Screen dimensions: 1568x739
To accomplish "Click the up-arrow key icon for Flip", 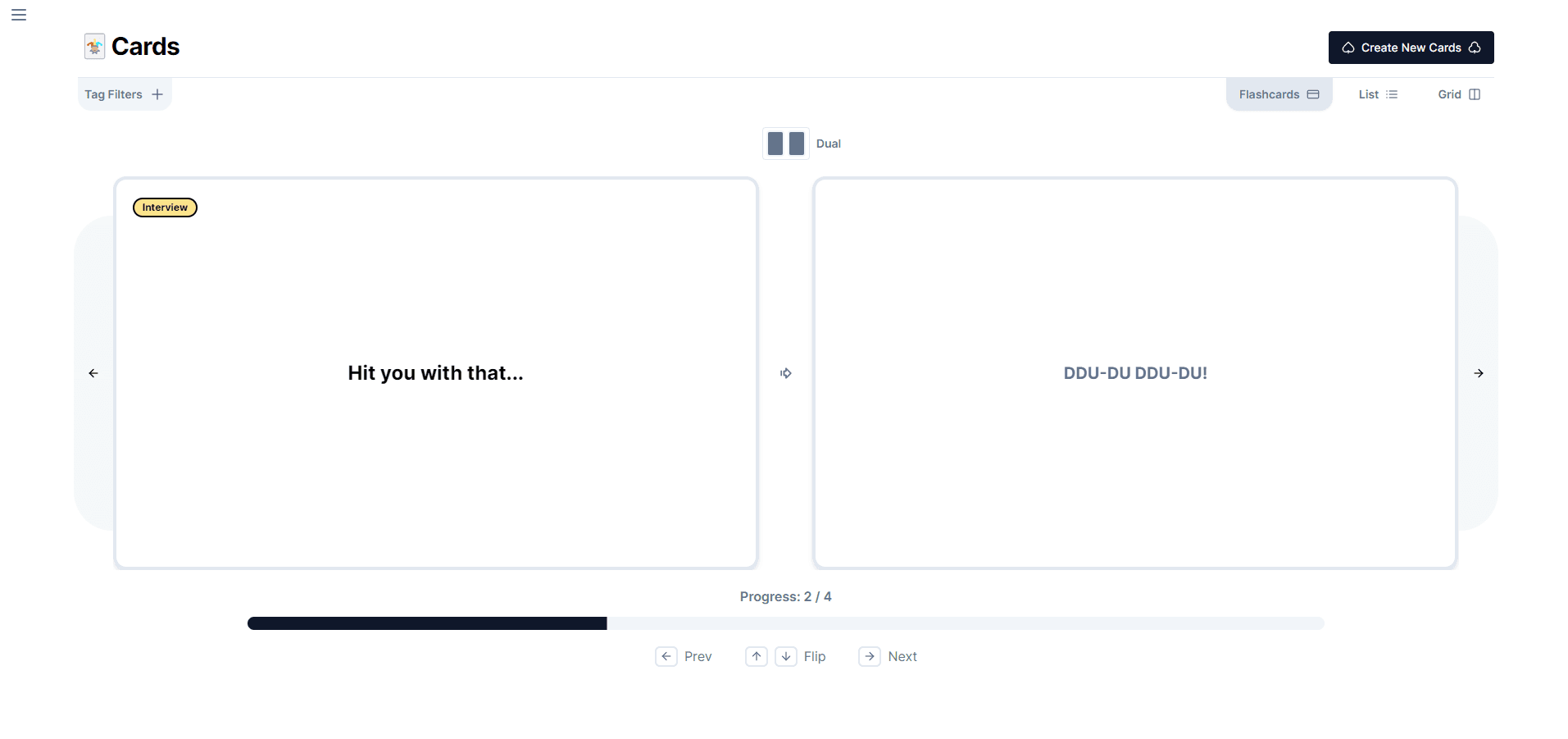I will pyautogui.click(x=757, y=656).
